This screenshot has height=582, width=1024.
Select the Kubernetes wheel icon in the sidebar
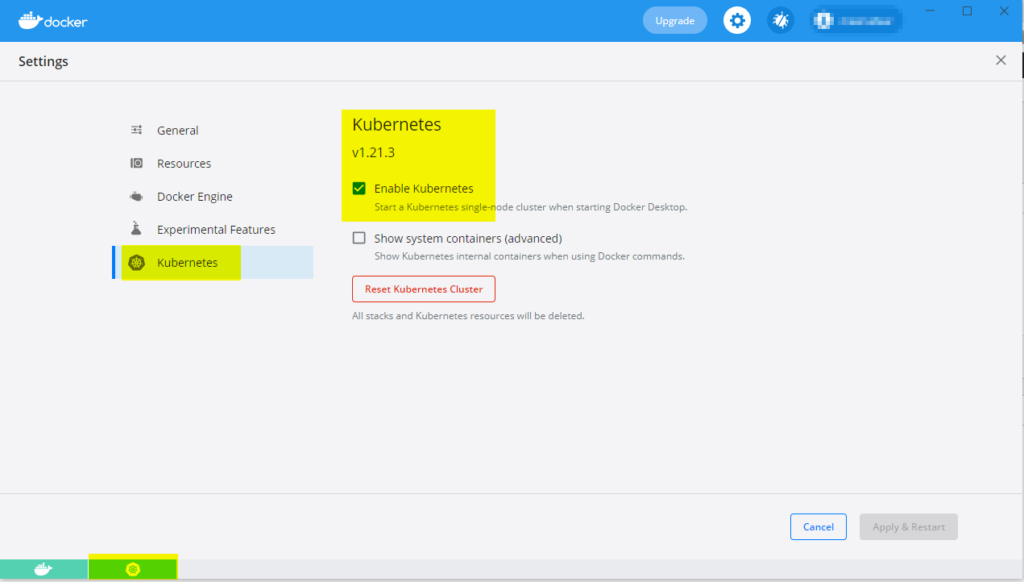click(136, 262)
